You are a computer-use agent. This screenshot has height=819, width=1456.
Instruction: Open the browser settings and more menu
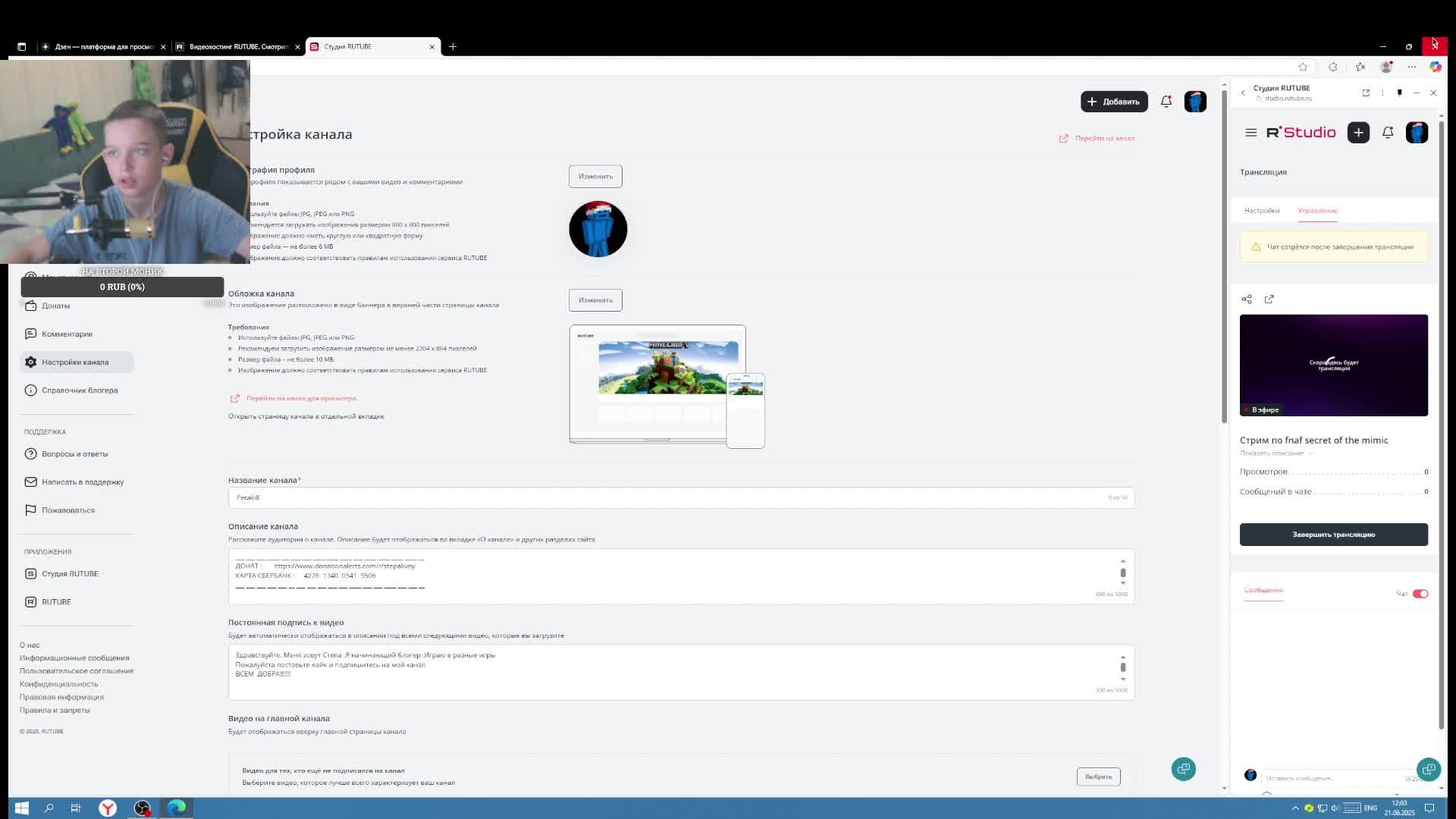click(x=1411, y=67)
